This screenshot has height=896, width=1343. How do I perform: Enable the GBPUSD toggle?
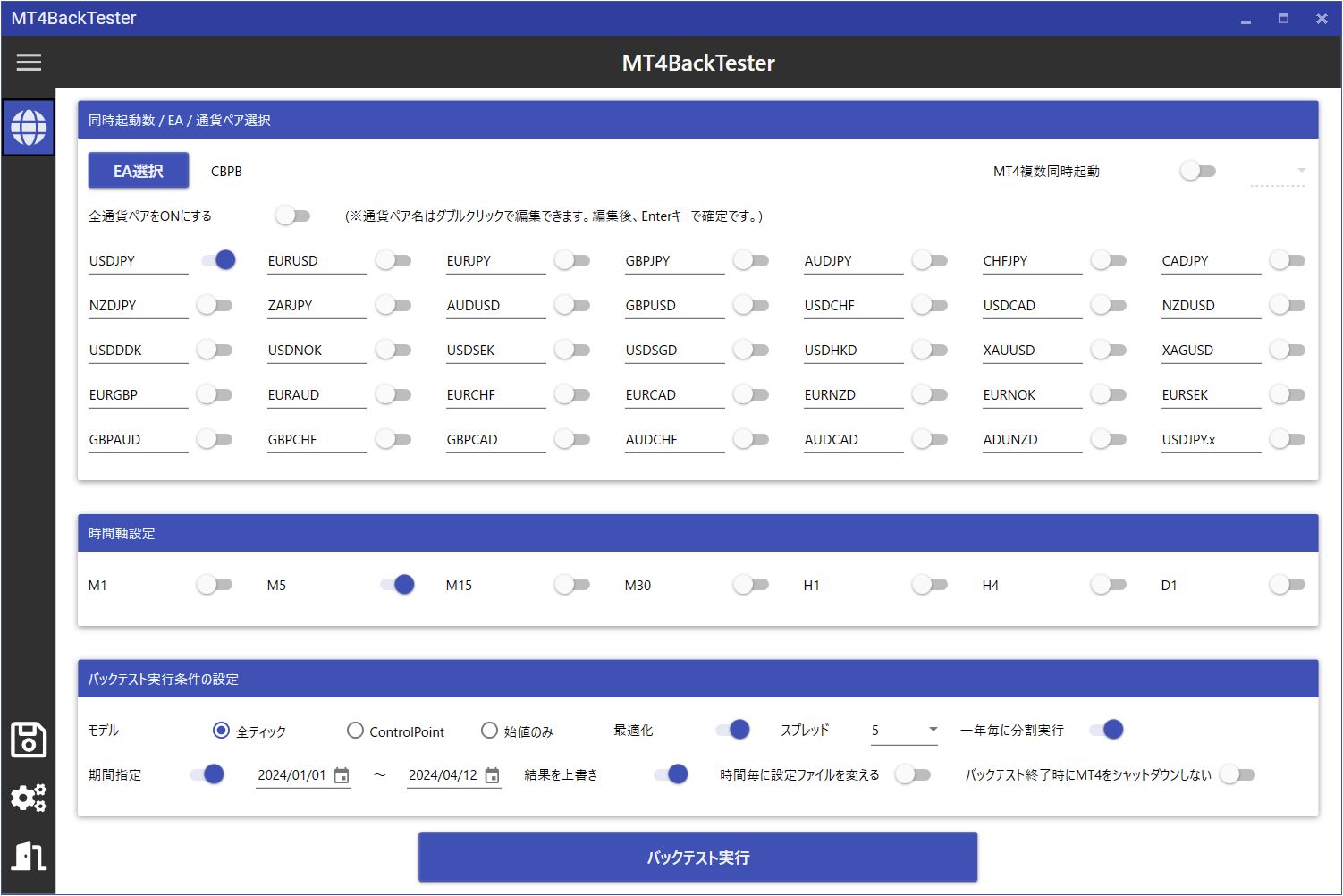tap(751, 305)
